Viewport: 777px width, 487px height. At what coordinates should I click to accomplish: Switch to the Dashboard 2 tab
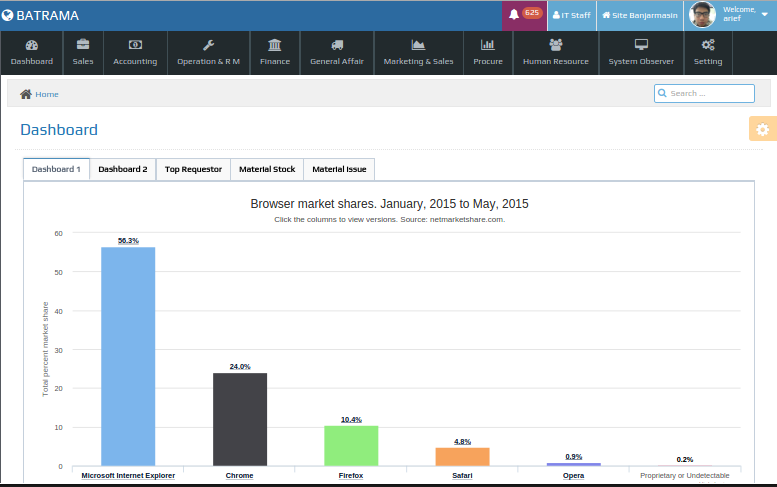123,169
